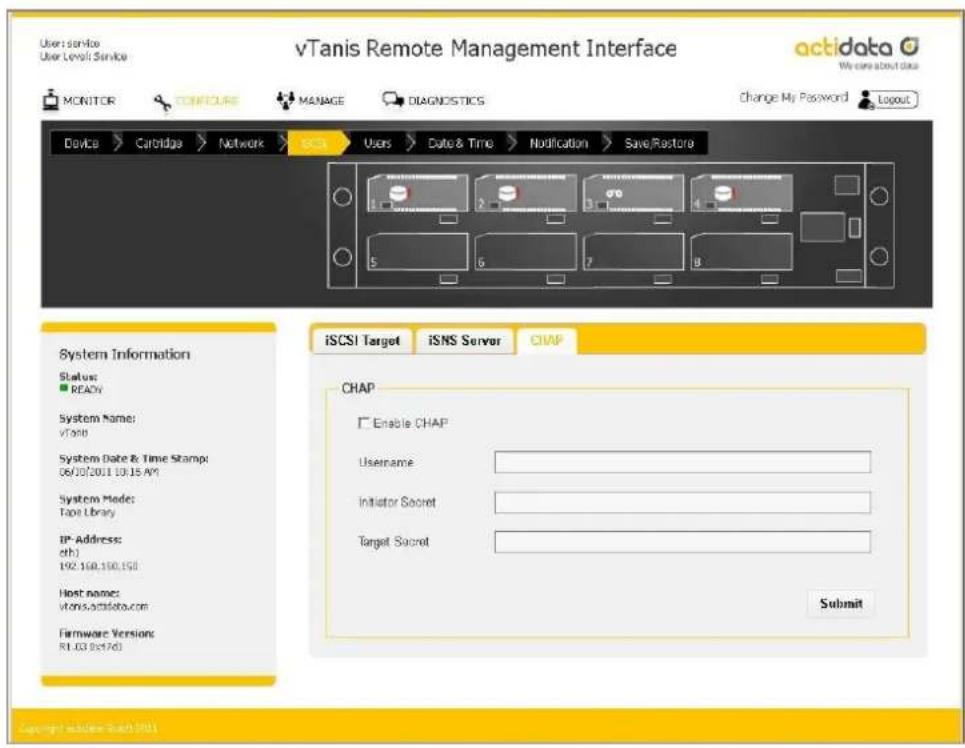Image resolution: width=965 pixels, height=748 pixels.
Task: Select disk cartridge in slot 1
Action: click(x=417, y=194)
